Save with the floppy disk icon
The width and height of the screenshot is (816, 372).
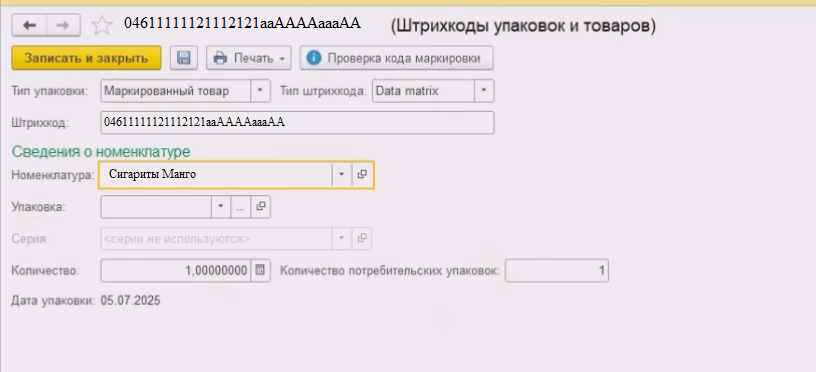click(184, 58)
